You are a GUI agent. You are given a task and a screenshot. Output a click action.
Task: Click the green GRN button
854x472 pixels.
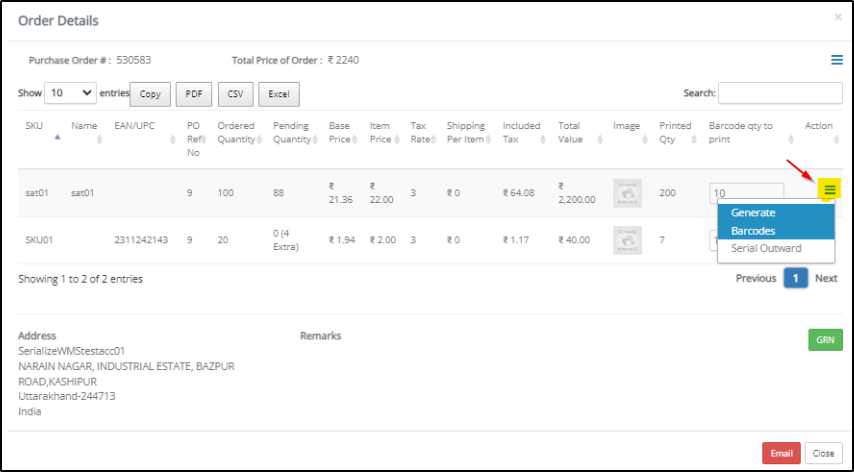tap(825, 340)
